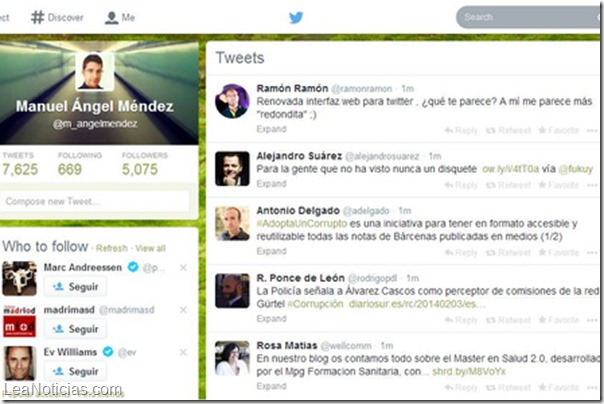
Task: Open the Me profile tab
Action: tap(120, 17)
